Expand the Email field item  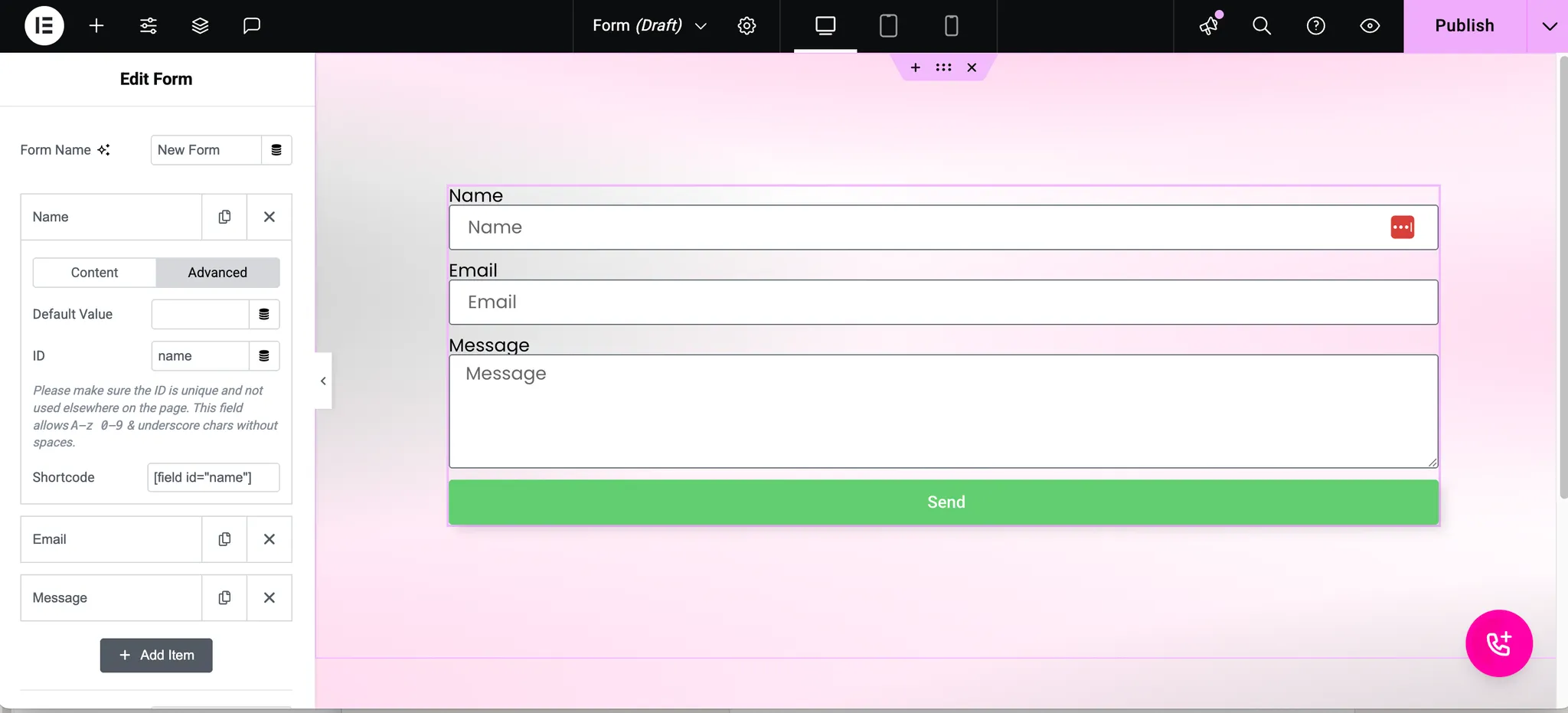(x=111, y=539)
